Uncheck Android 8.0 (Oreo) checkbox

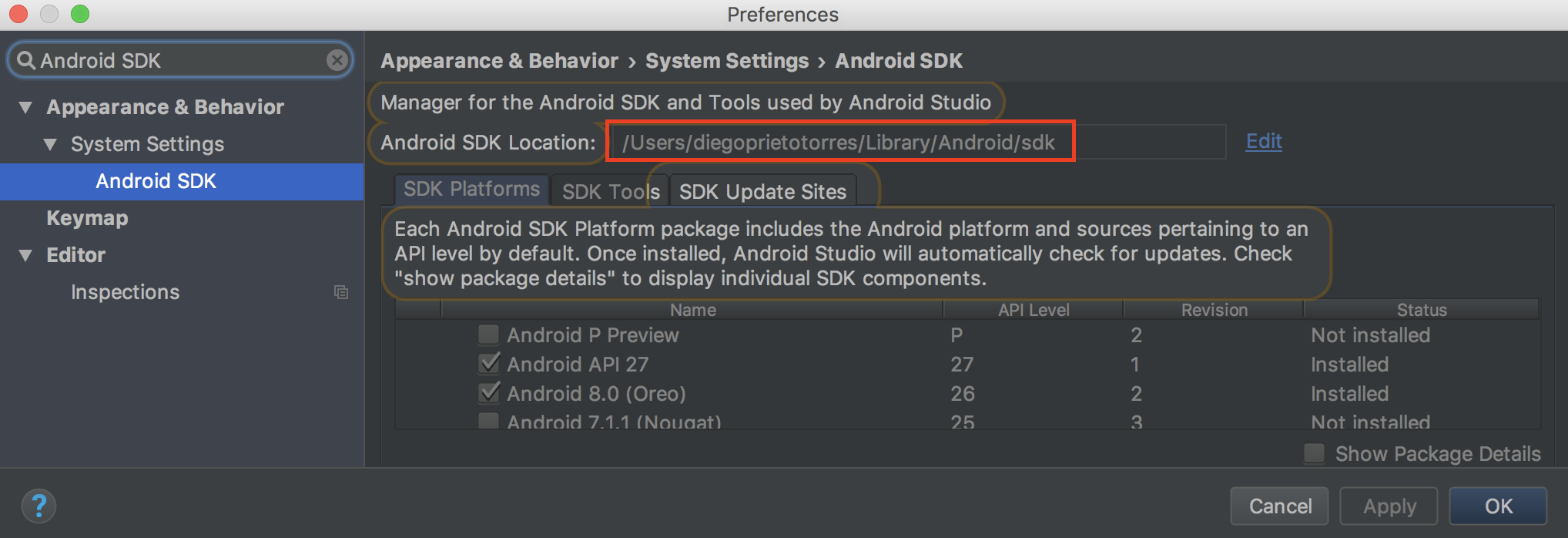488,393
